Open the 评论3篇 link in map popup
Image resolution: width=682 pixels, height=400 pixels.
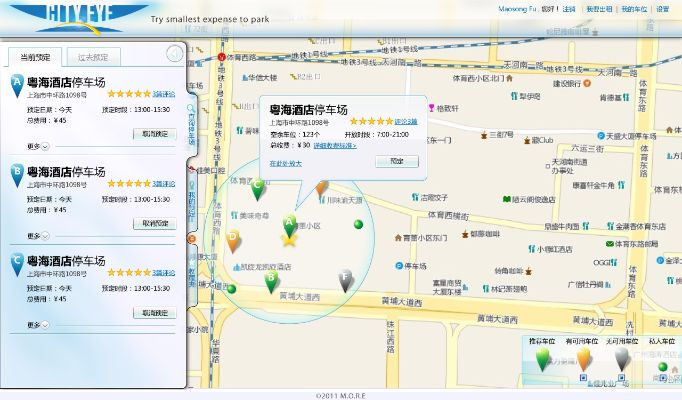[406, 121]
